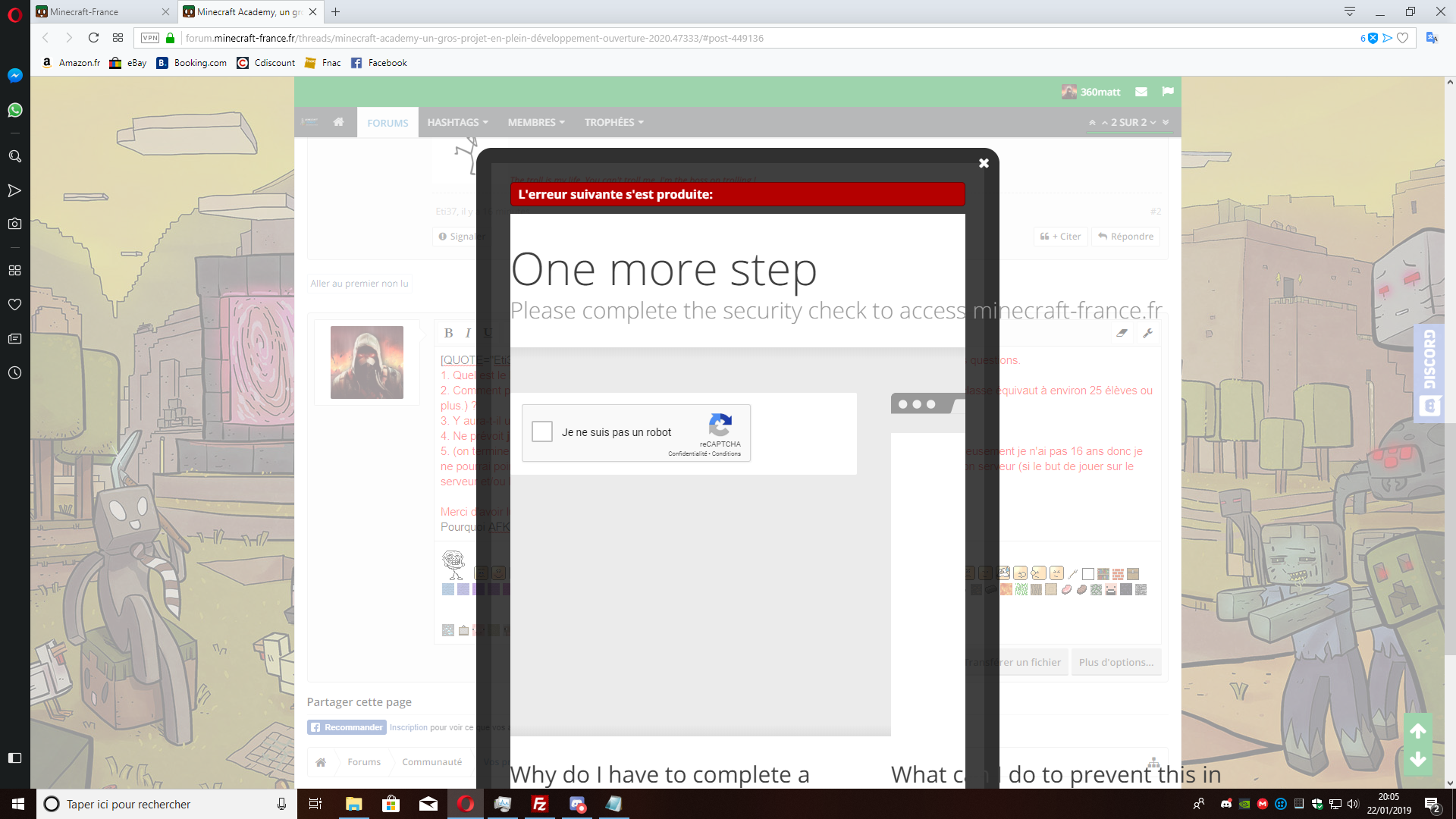Open a new browser tab
The width and height of the screenshot is (1456, 819).
(x=335, y=11)
